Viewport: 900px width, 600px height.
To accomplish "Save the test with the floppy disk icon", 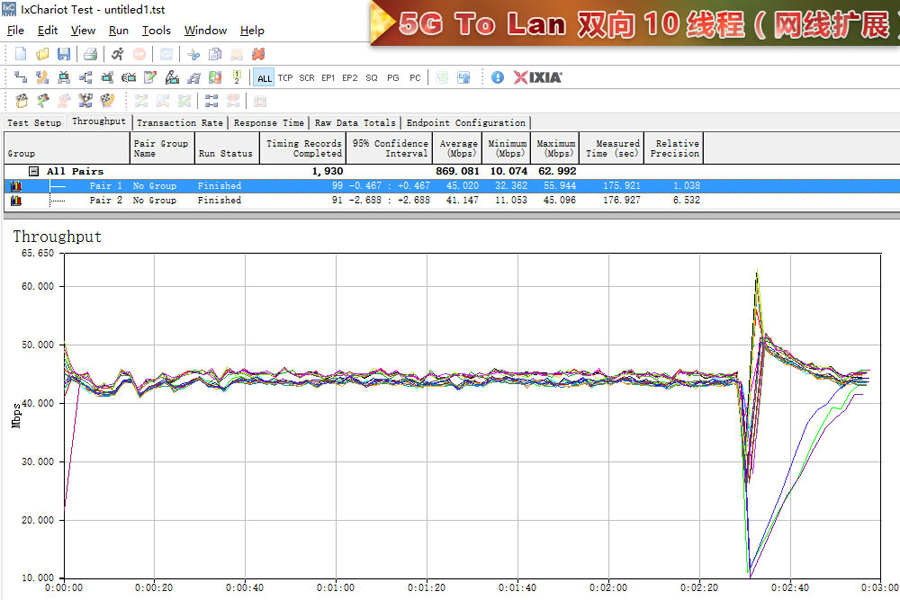I will [64, 54].
